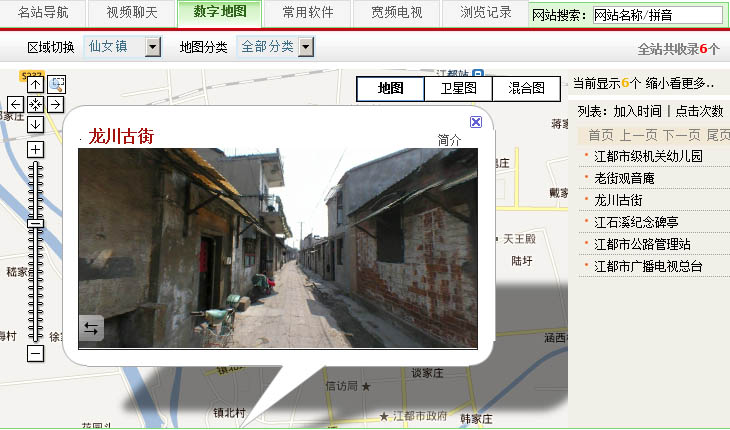Open 江都市公路管理站 from the list
The width and height of the screenshot is (730, 430).
[642, 244]
